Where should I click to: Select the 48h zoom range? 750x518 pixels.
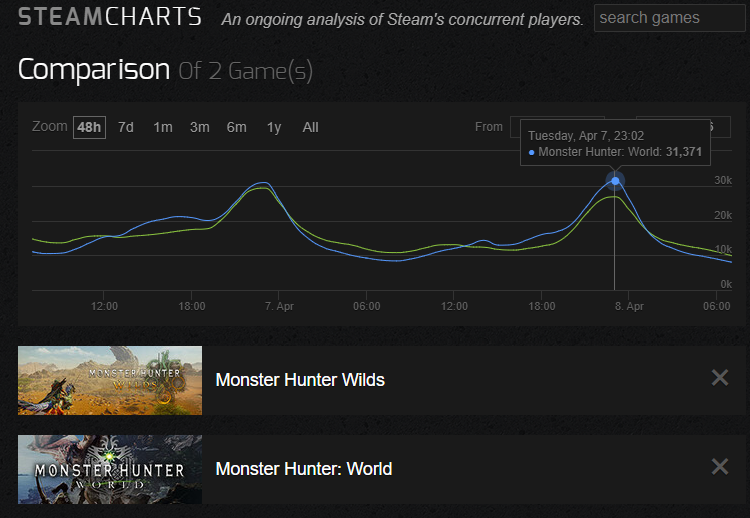pyautogui.click(x=89, y=127)
